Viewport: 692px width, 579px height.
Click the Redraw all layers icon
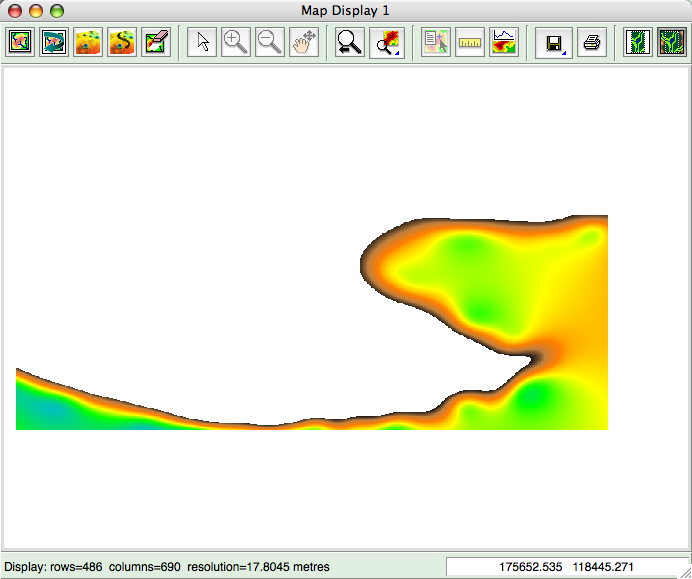(54, 42)
